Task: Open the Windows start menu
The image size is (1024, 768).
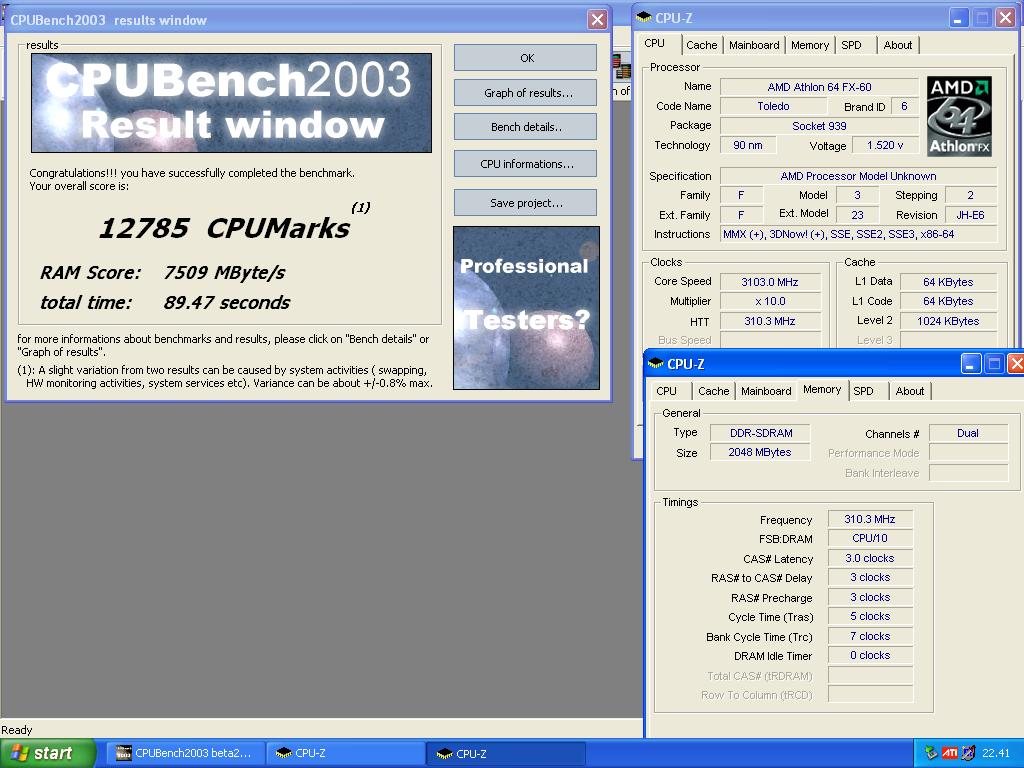Action: (48, 754)
